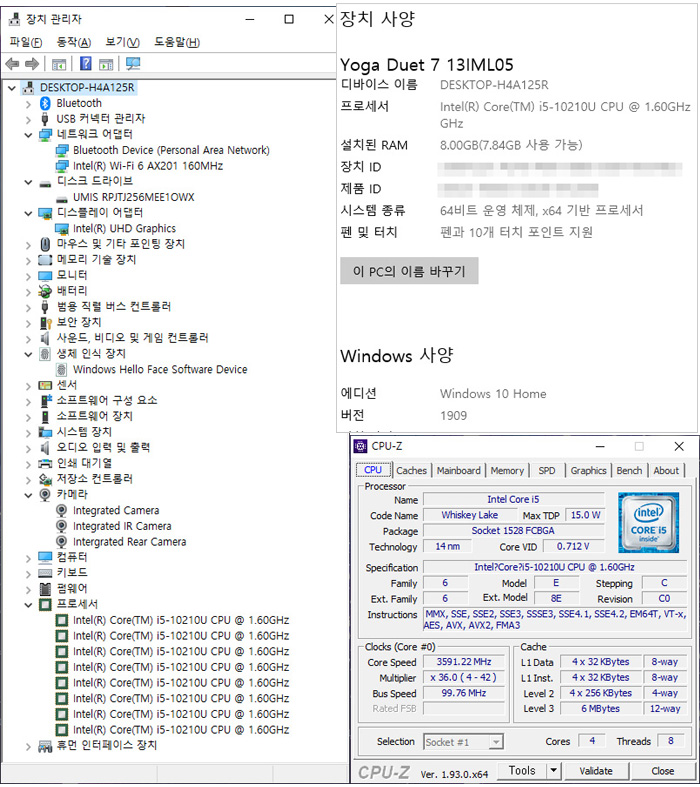Switch to the Graphics tab in CPU-Z

pos(588,470)
